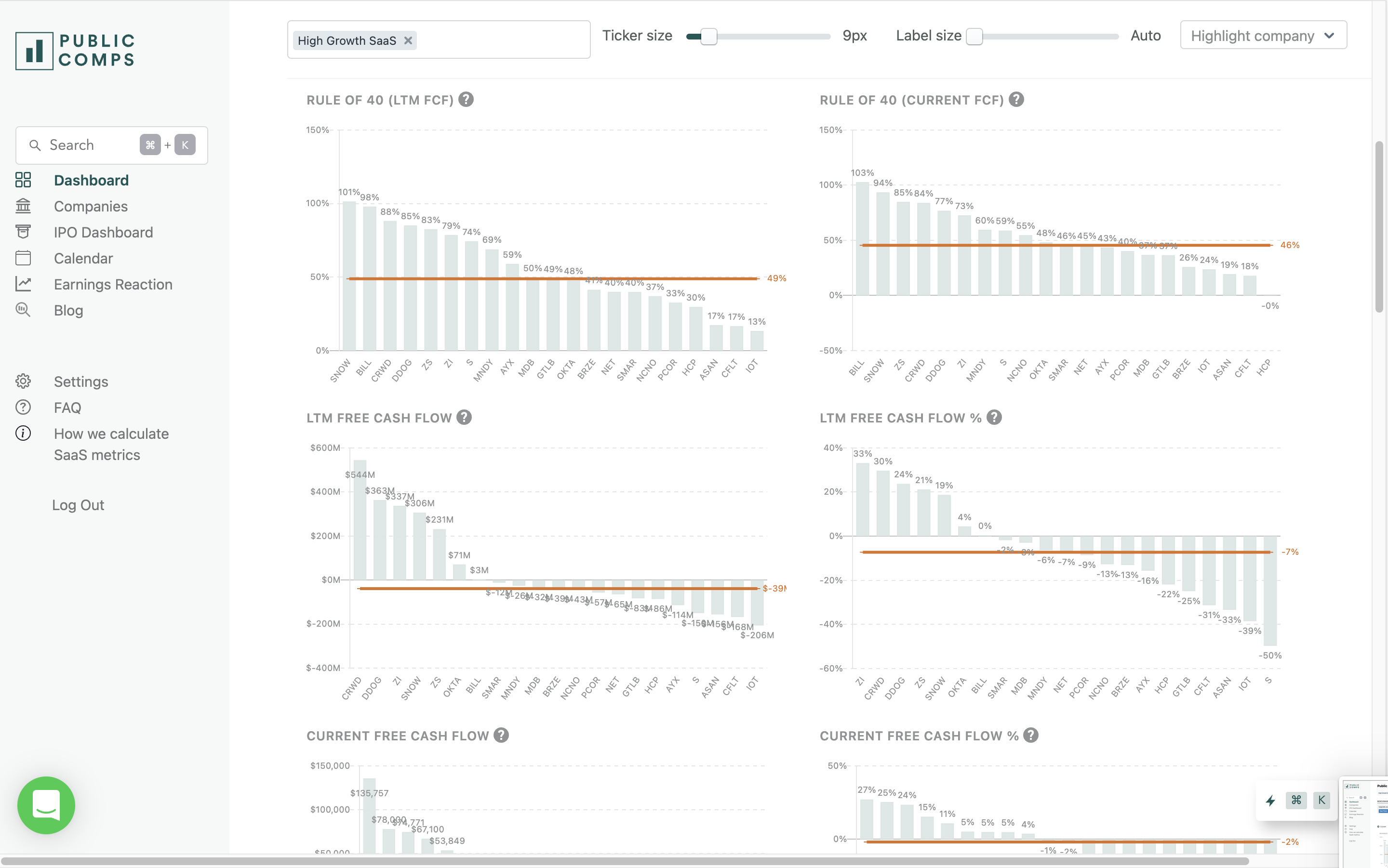Click the Ticker size slider handle
1388x868 pixels.
coord(708,36)
